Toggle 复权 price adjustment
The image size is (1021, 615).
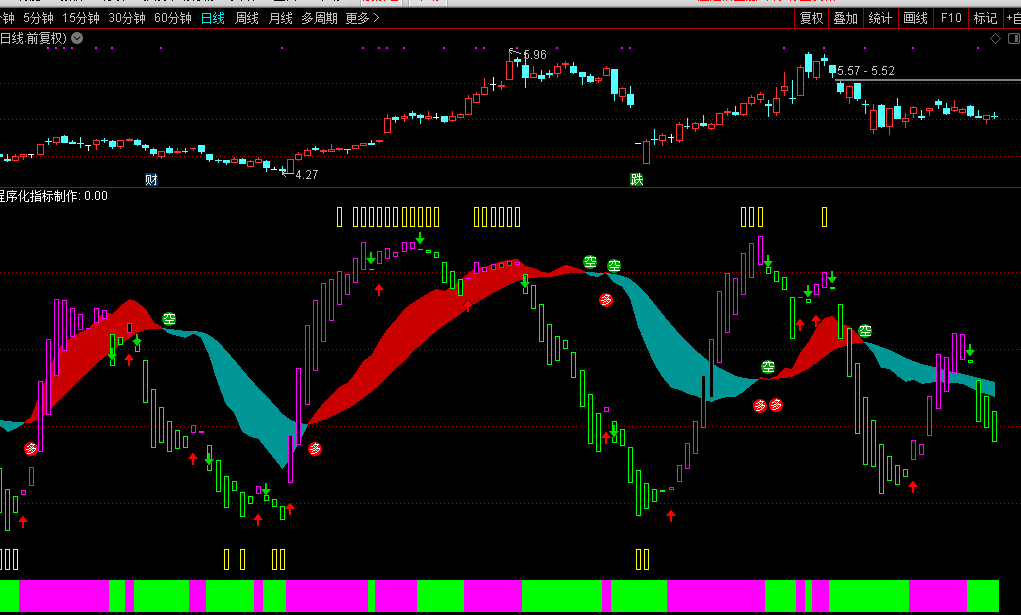point(811,18)
